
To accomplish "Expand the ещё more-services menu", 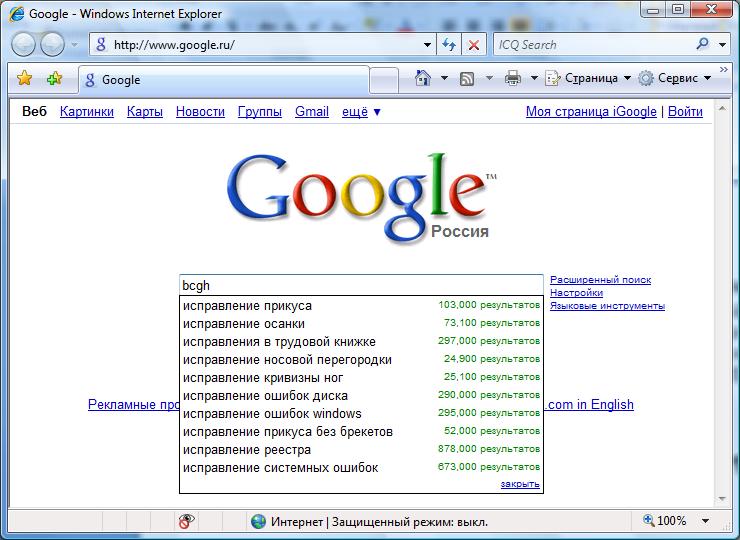I will click(362, 112).
